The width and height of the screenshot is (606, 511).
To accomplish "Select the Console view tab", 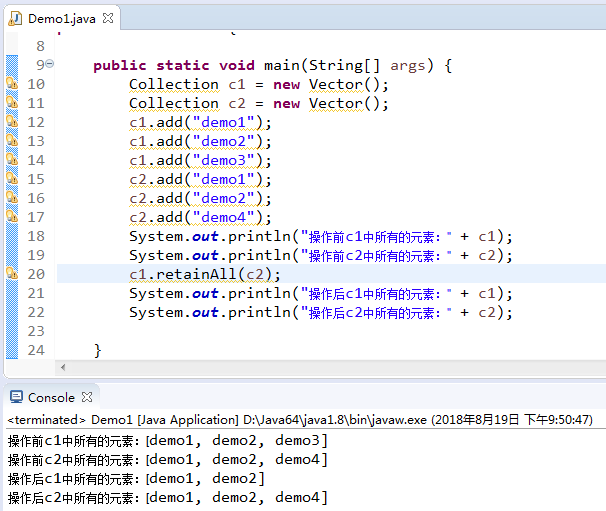I will coord(51,397).
